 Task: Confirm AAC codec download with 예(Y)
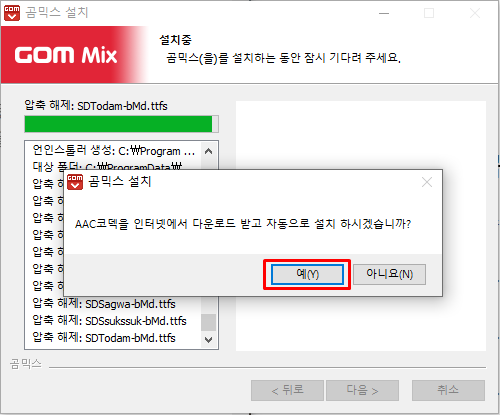[307, 274]
